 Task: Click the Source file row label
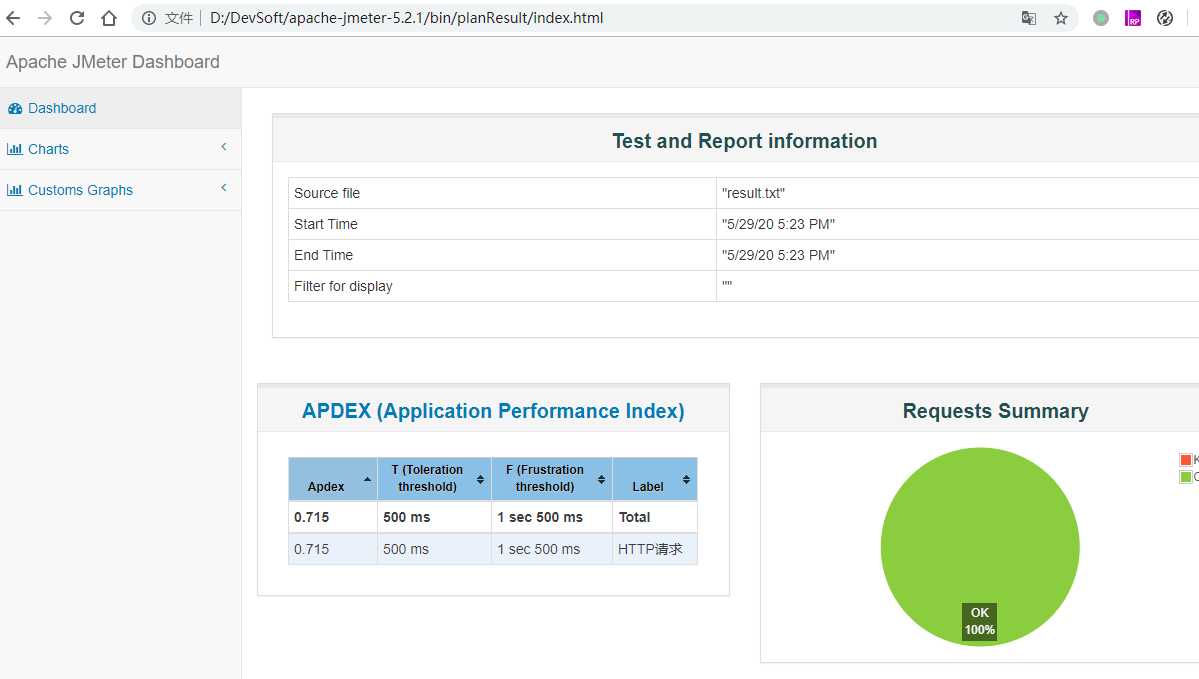pos(327,193)
